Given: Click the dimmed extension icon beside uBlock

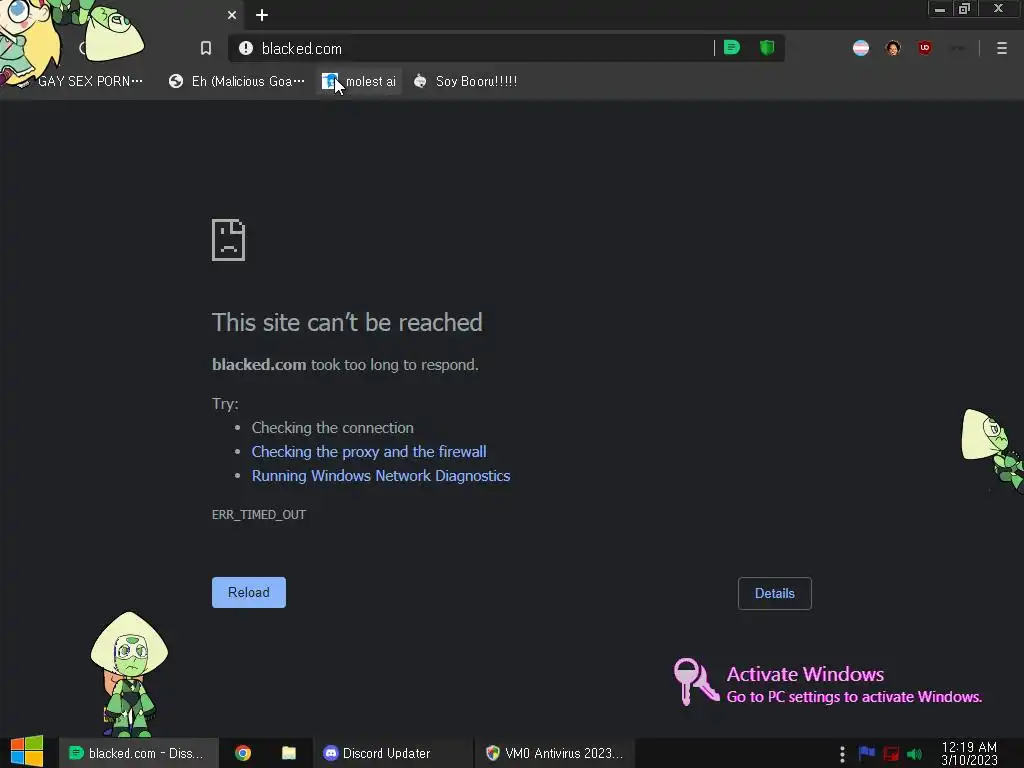Looking at the screenshot, I should coord(957,48).
